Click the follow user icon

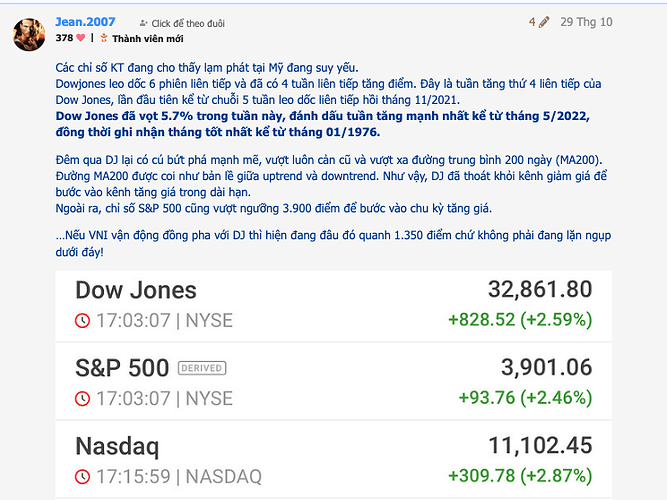coord(143,22)
